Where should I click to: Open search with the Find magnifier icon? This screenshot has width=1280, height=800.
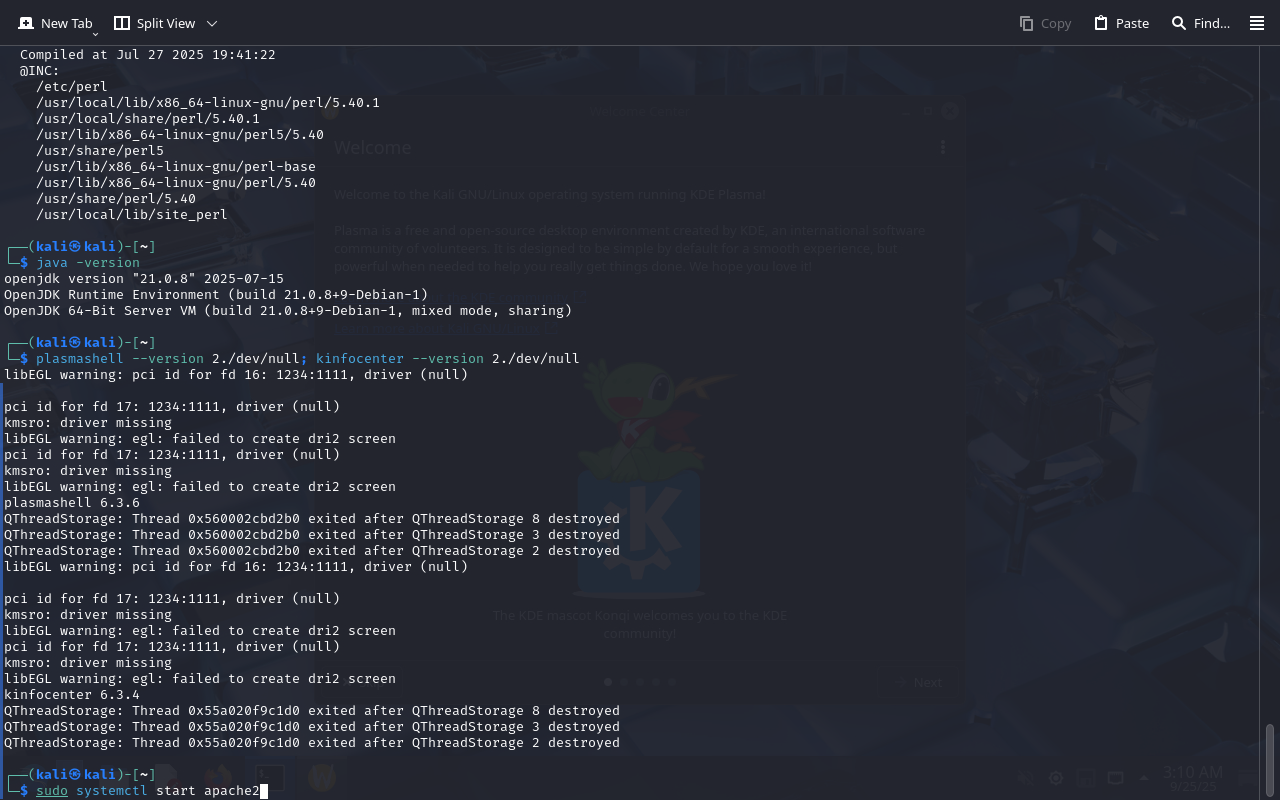tap(1179, 23)
